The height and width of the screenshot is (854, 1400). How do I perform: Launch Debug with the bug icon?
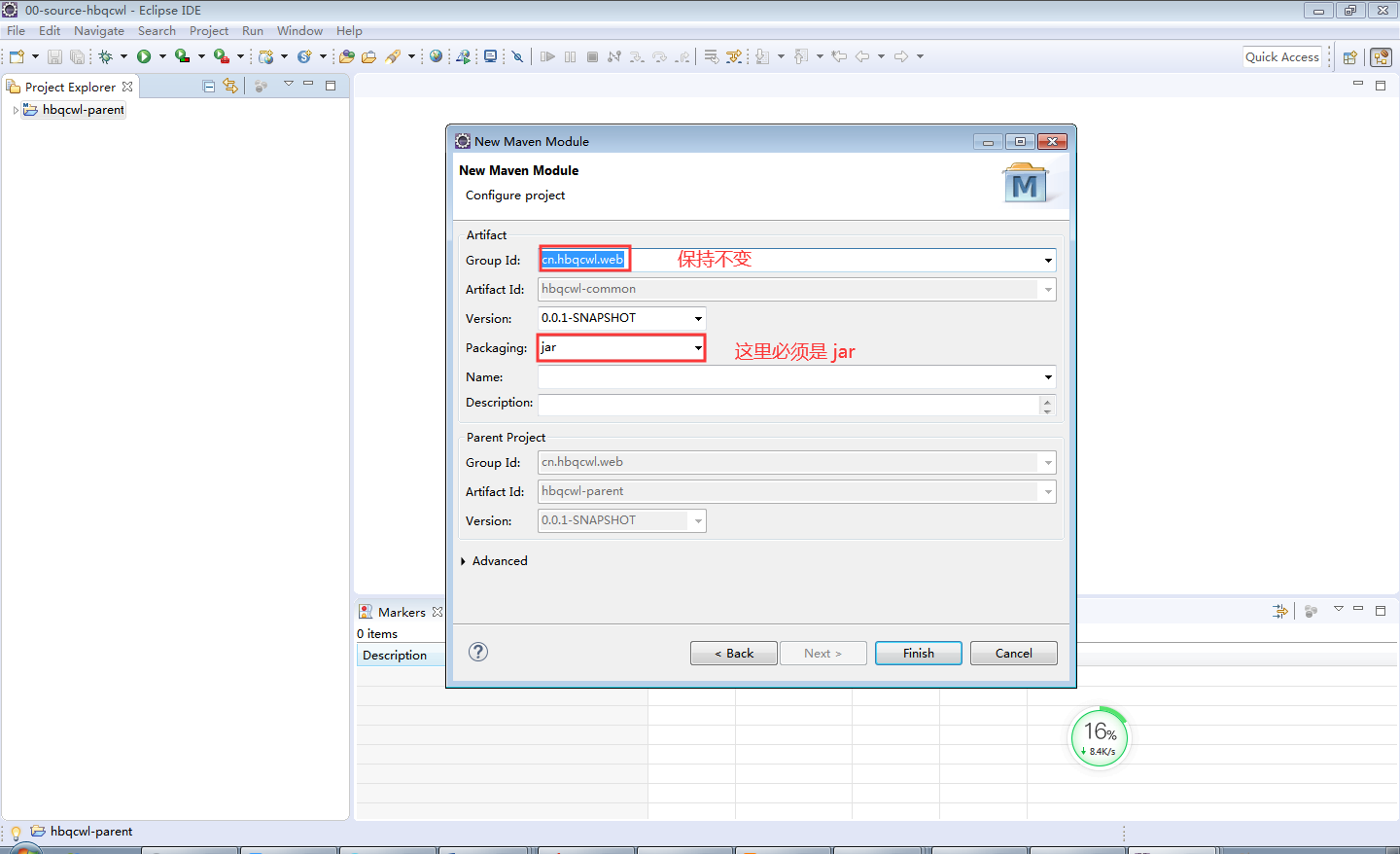click(x=105, y=56)
